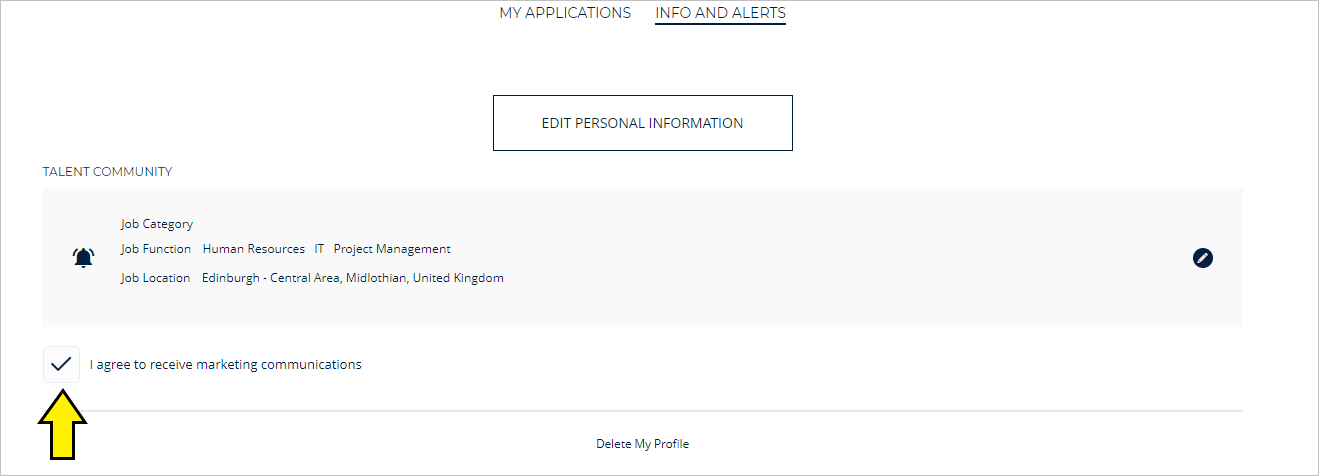1319x476 pixels.
Task: Select the IT job function tag
Action: tap(319, 249)
